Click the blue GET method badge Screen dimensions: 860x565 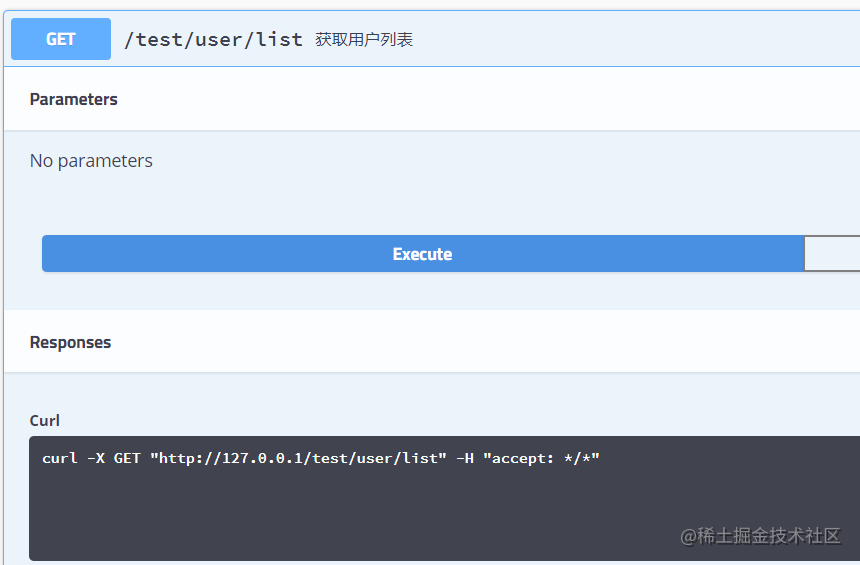point(61,39)
